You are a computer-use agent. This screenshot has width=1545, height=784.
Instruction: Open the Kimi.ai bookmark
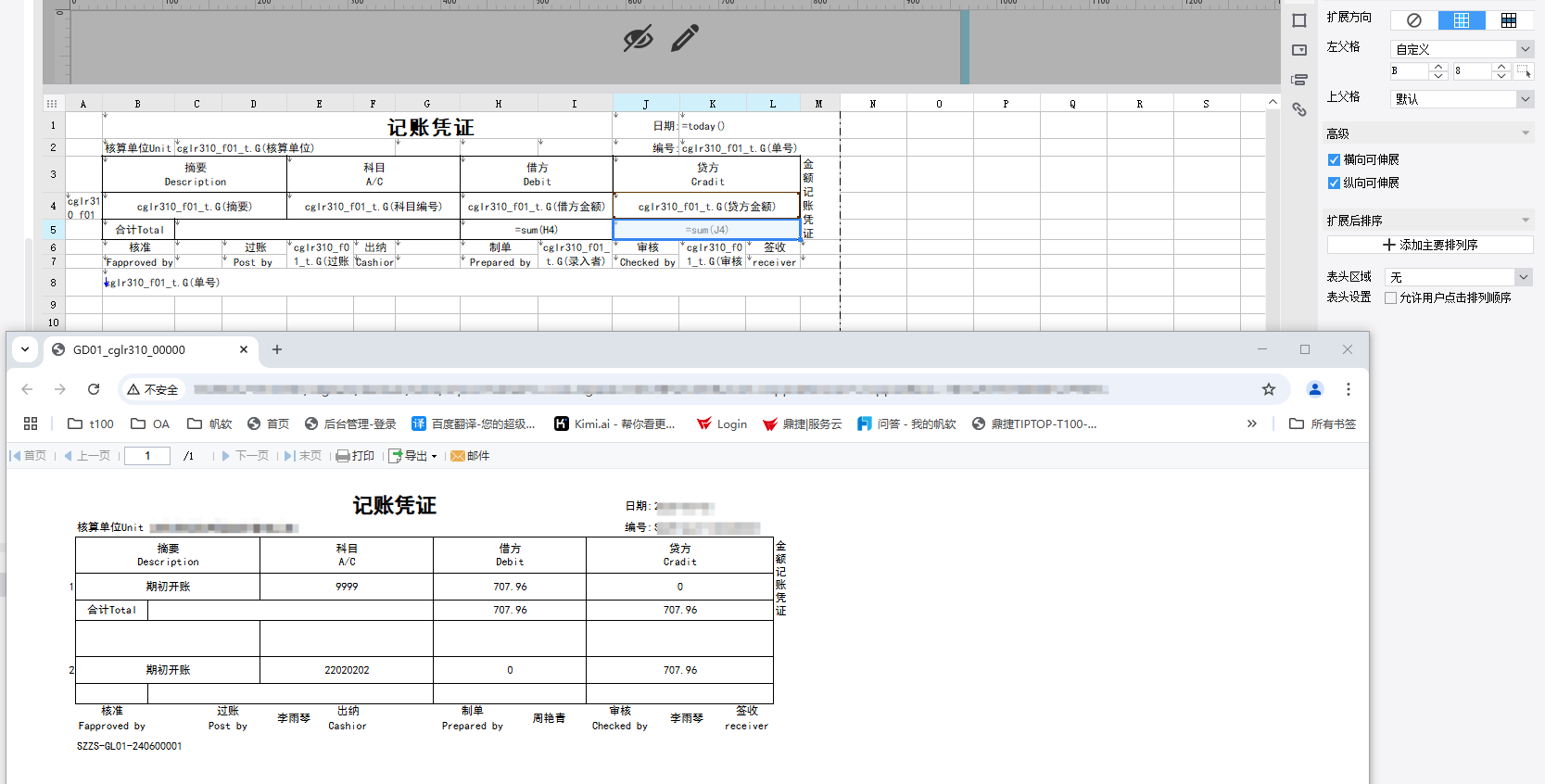click(x=614, y=424)
